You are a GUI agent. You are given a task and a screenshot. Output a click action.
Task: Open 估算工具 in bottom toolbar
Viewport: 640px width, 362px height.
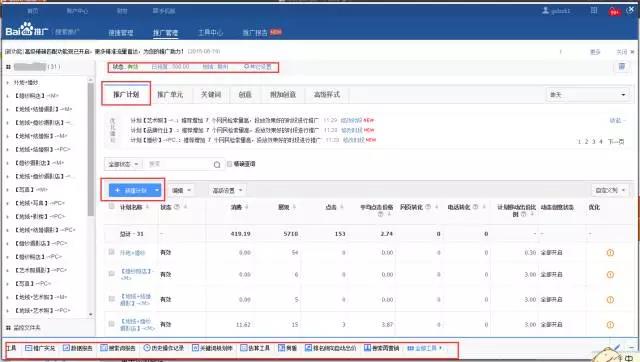tap(255, 348)
